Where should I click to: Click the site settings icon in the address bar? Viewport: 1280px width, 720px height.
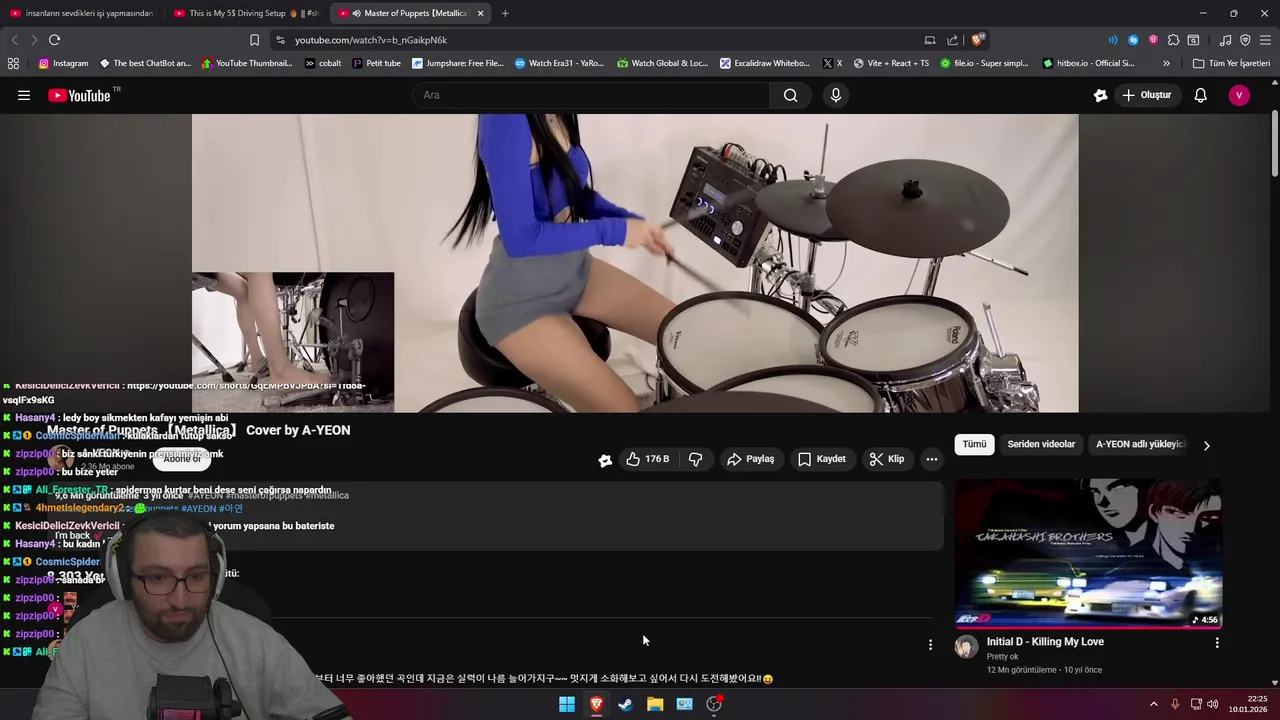click(280, 40)
